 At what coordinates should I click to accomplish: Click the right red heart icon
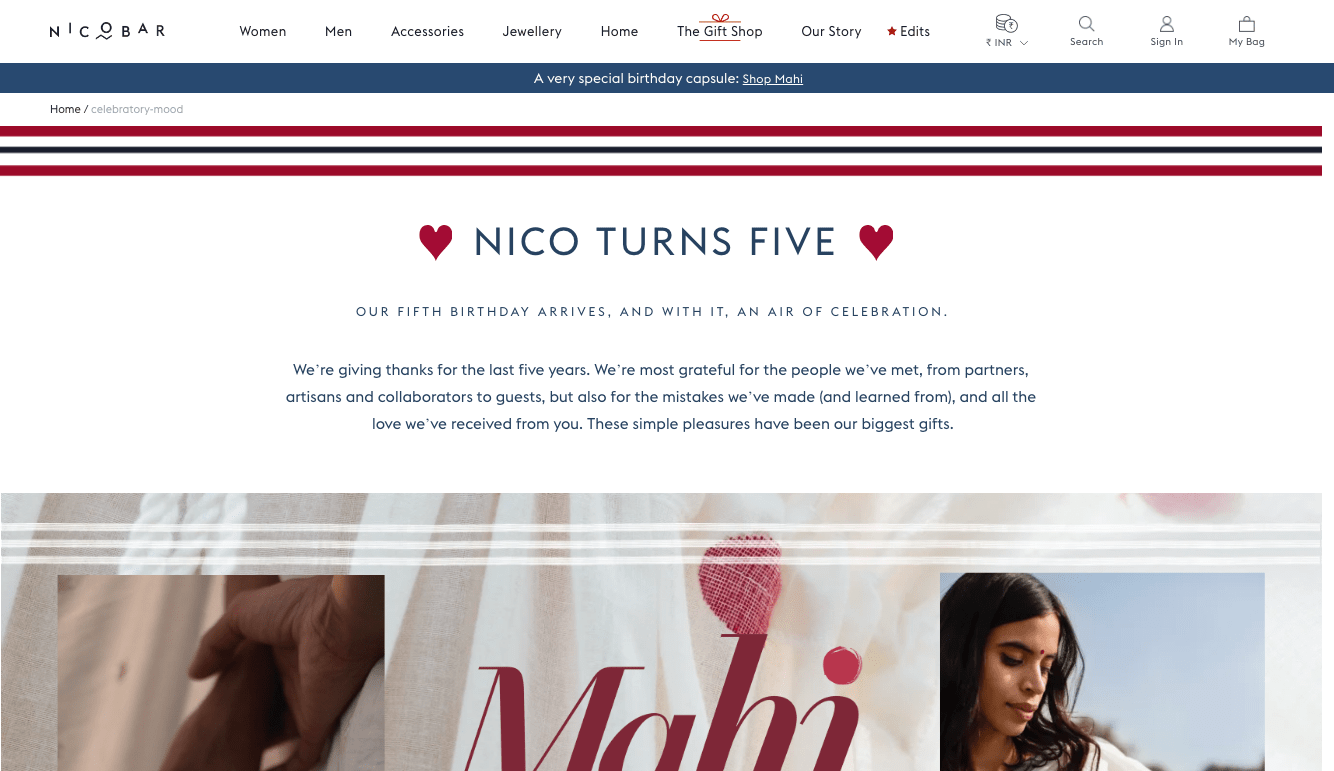876,242
